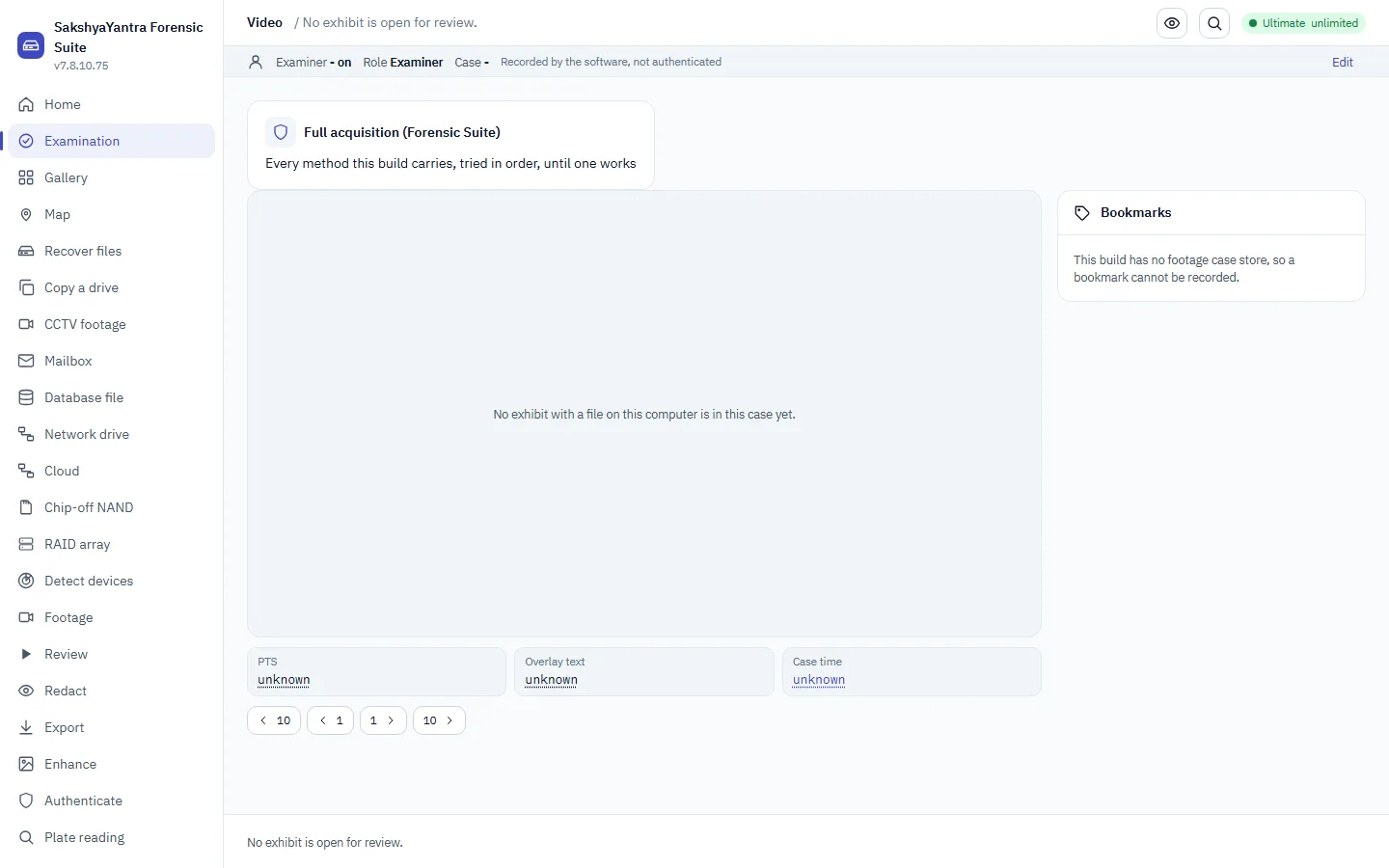This screenshot has width=1389, height=868.
Task: Click the footer 'No exhibit is open' status
Action: click(x=325, y=842)
